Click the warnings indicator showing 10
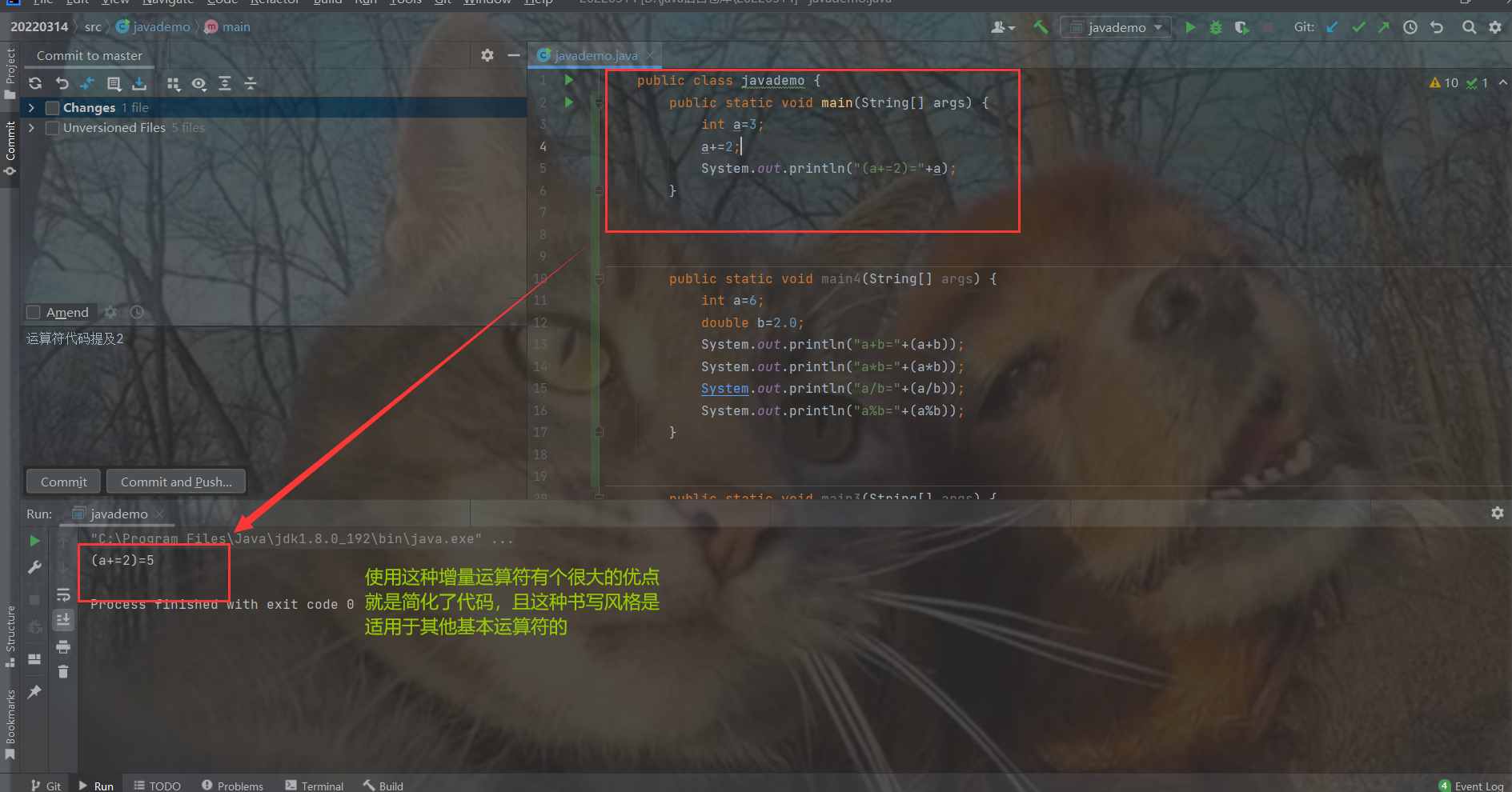 tap(1444, 82)
